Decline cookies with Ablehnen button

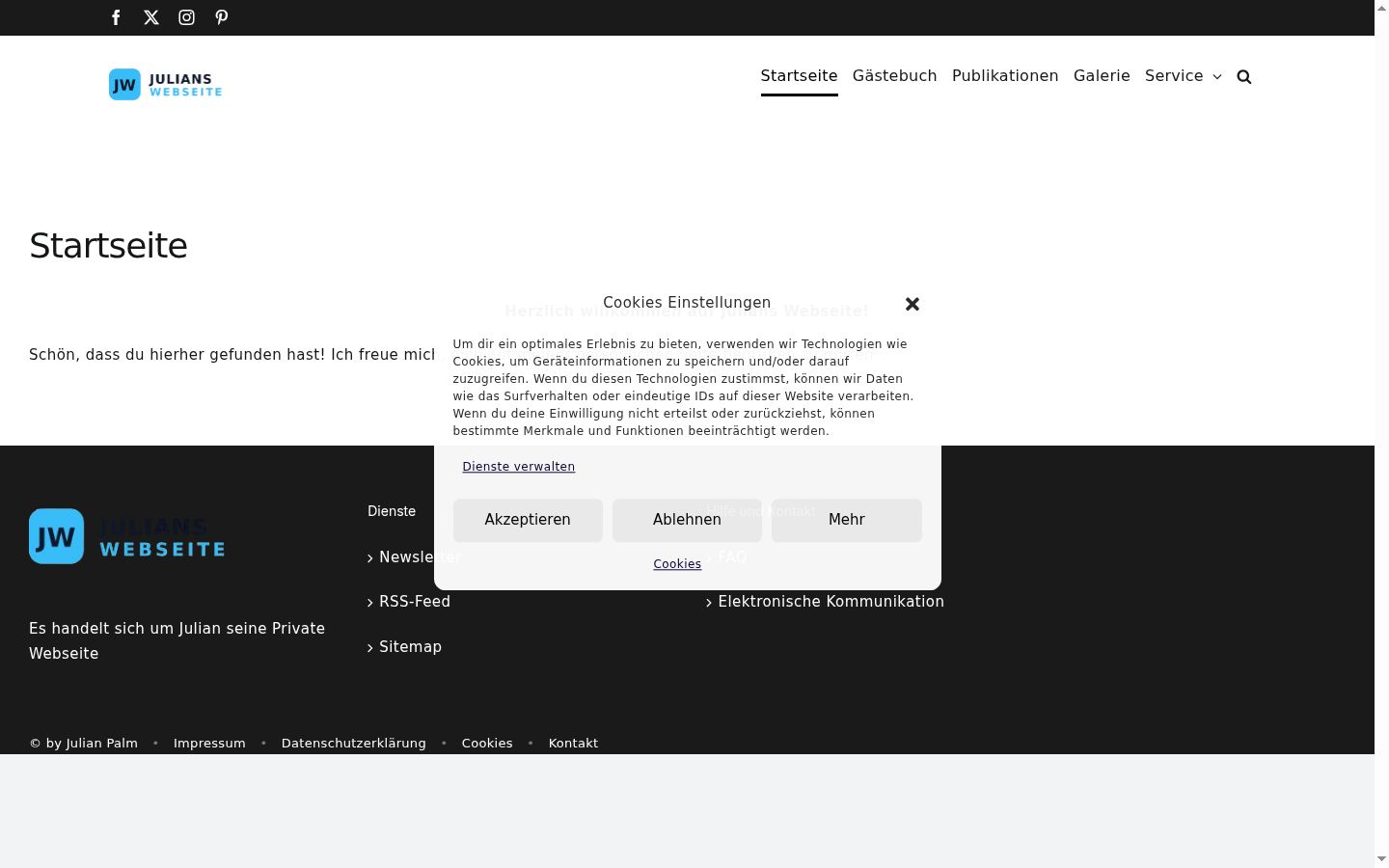point(687,520)
